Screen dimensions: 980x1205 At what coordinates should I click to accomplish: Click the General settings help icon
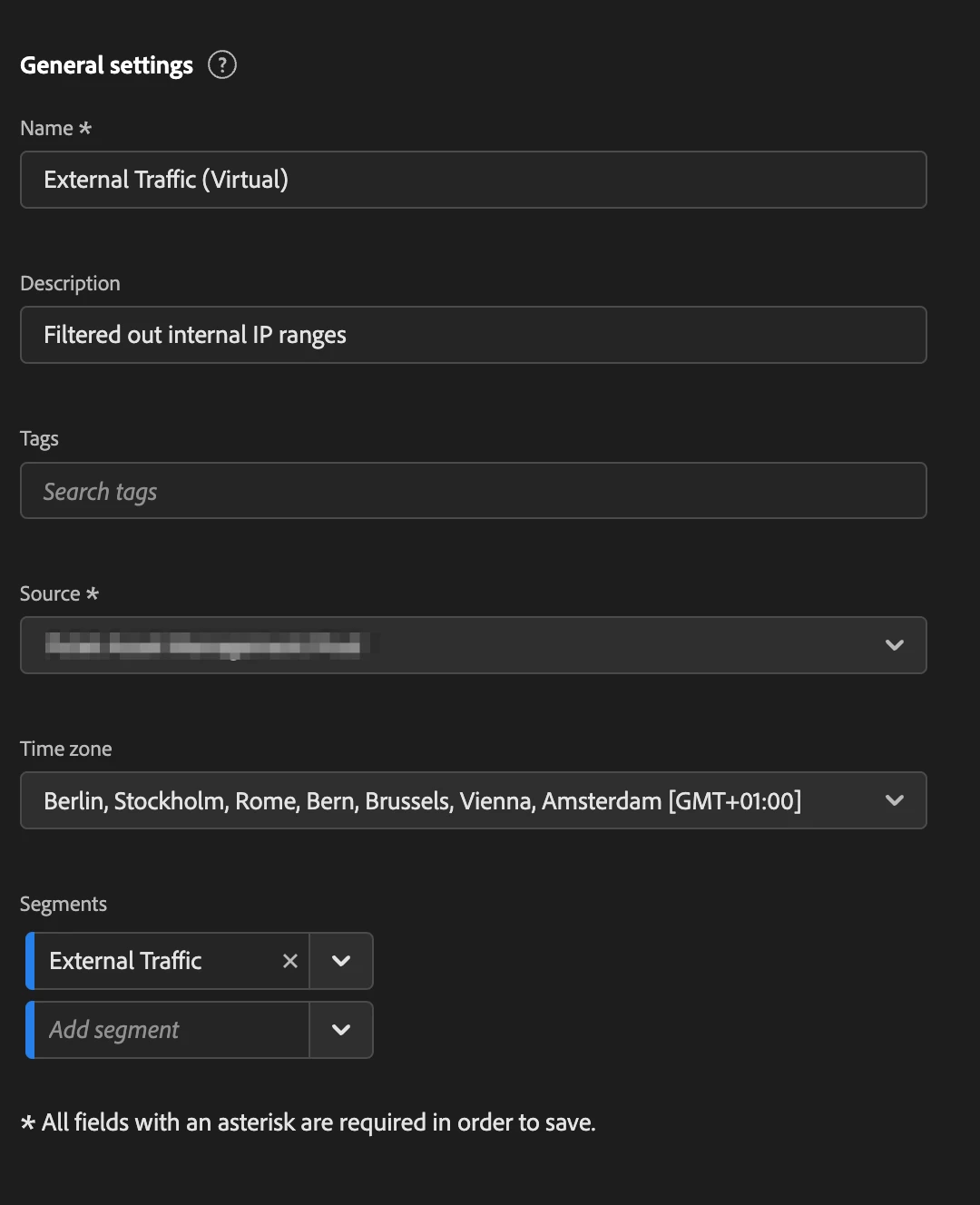pos(222,65)
